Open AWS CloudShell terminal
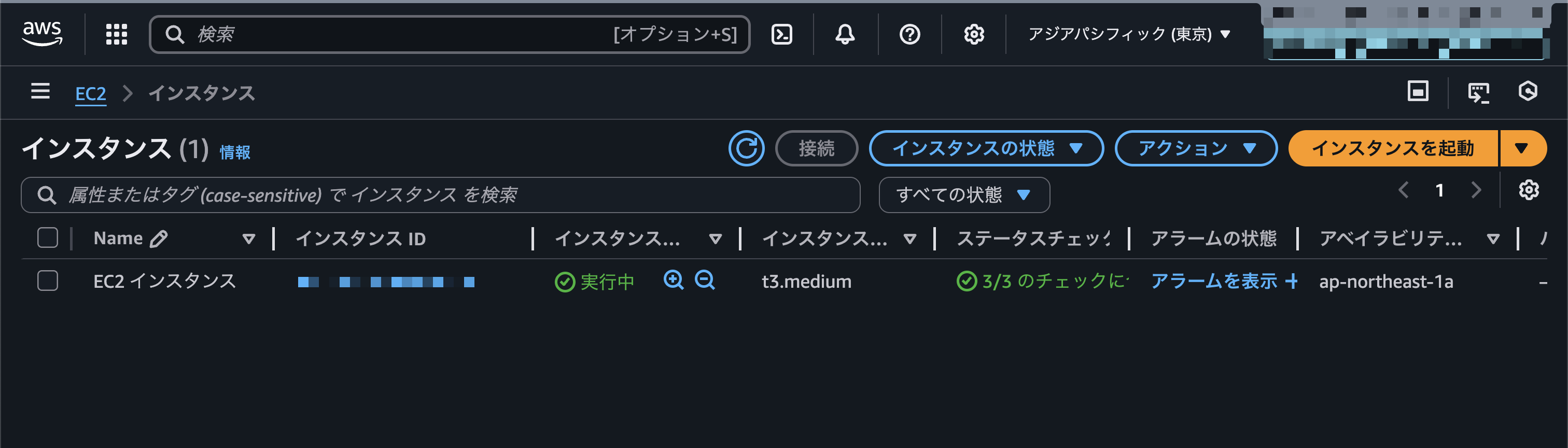Screen dimensions: 1568x448 782,34
